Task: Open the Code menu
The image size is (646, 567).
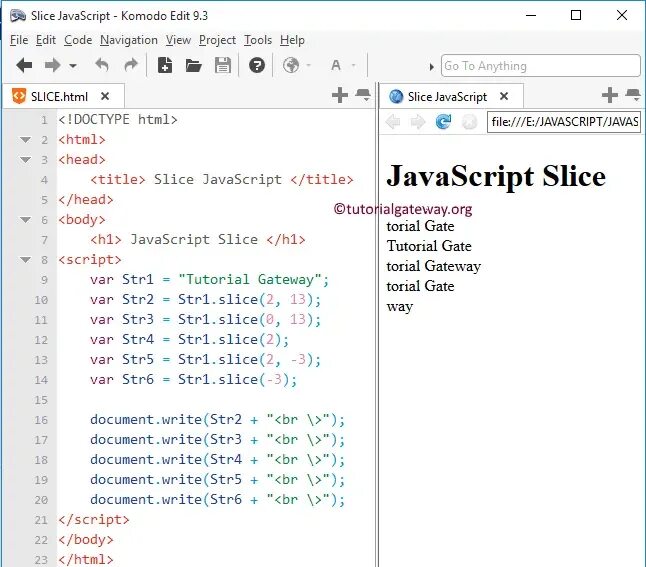Action: click(x=78, y=40)
